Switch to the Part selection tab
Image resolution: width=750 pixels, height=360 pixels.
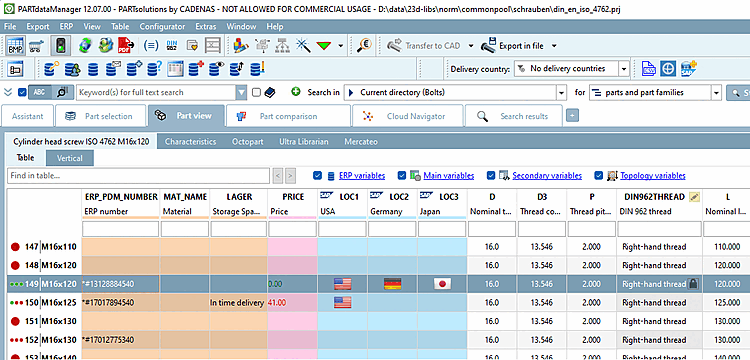(100, 116)
